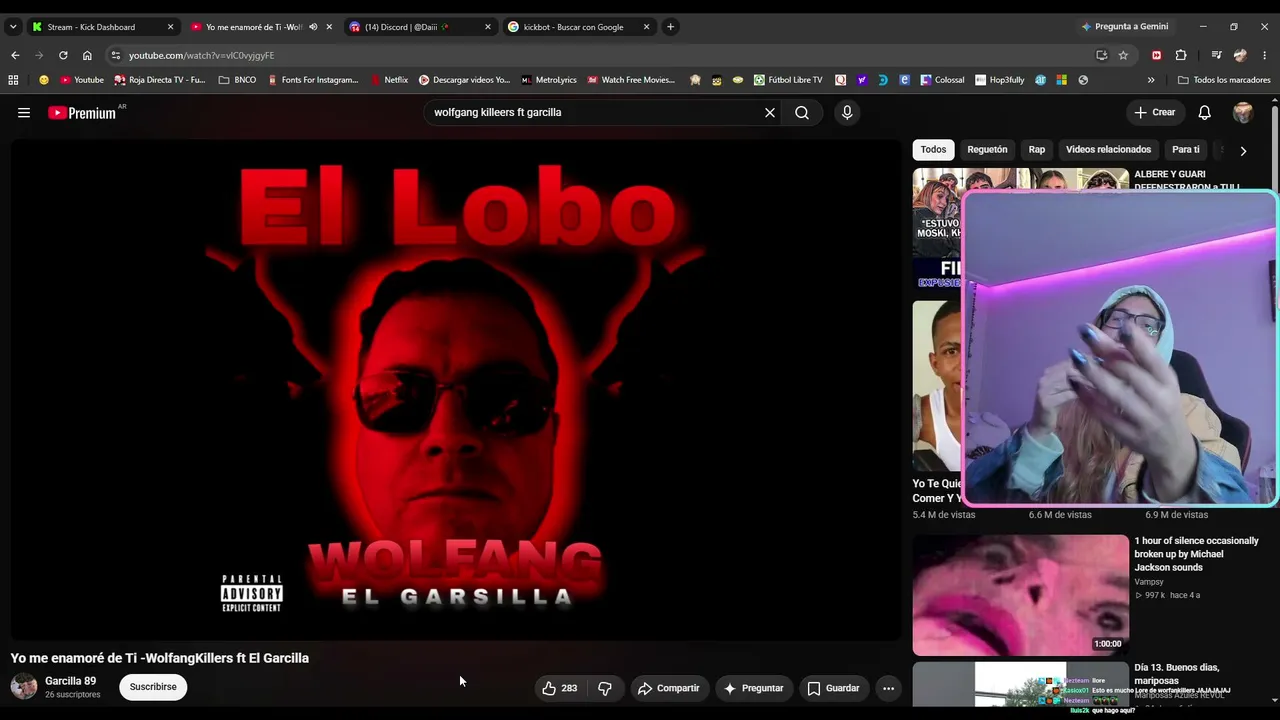Run search with the magnifier button
The width and height of the screenshot is (1280, 720).
(802, 113)
